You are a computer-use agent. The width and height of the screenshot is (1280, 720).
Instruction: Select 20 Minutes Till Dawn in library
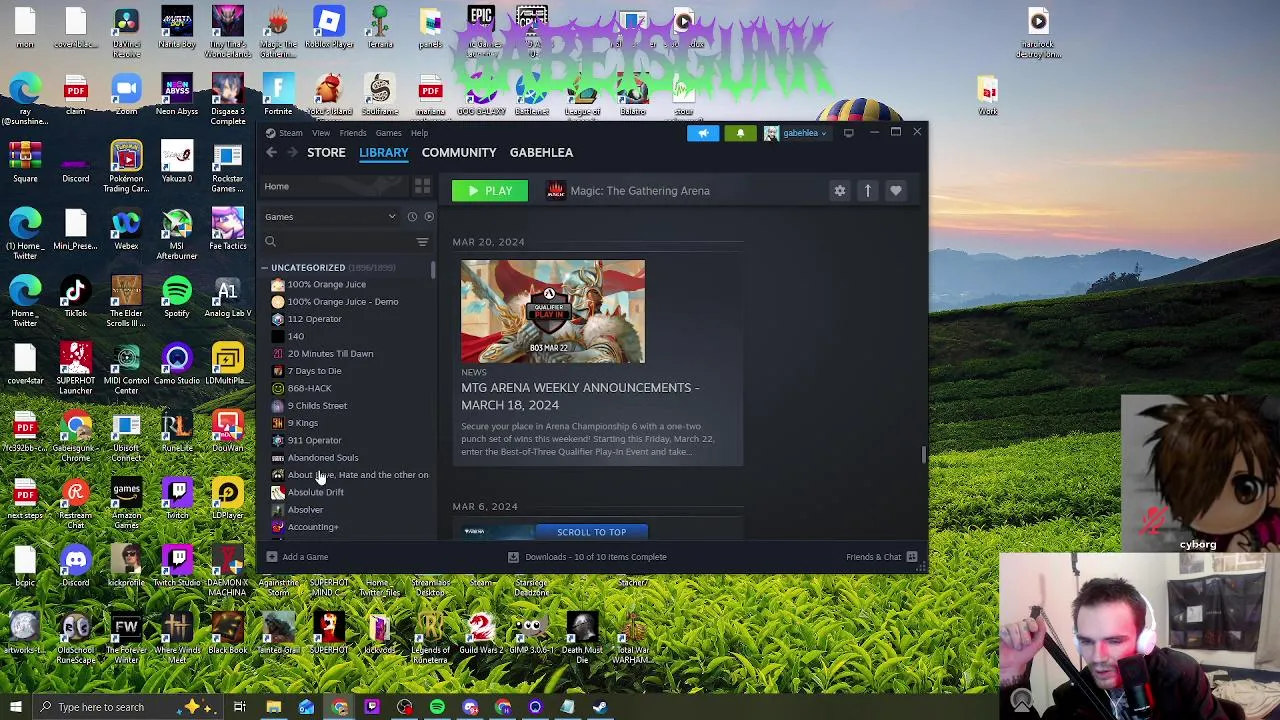(x=330, y=354)
